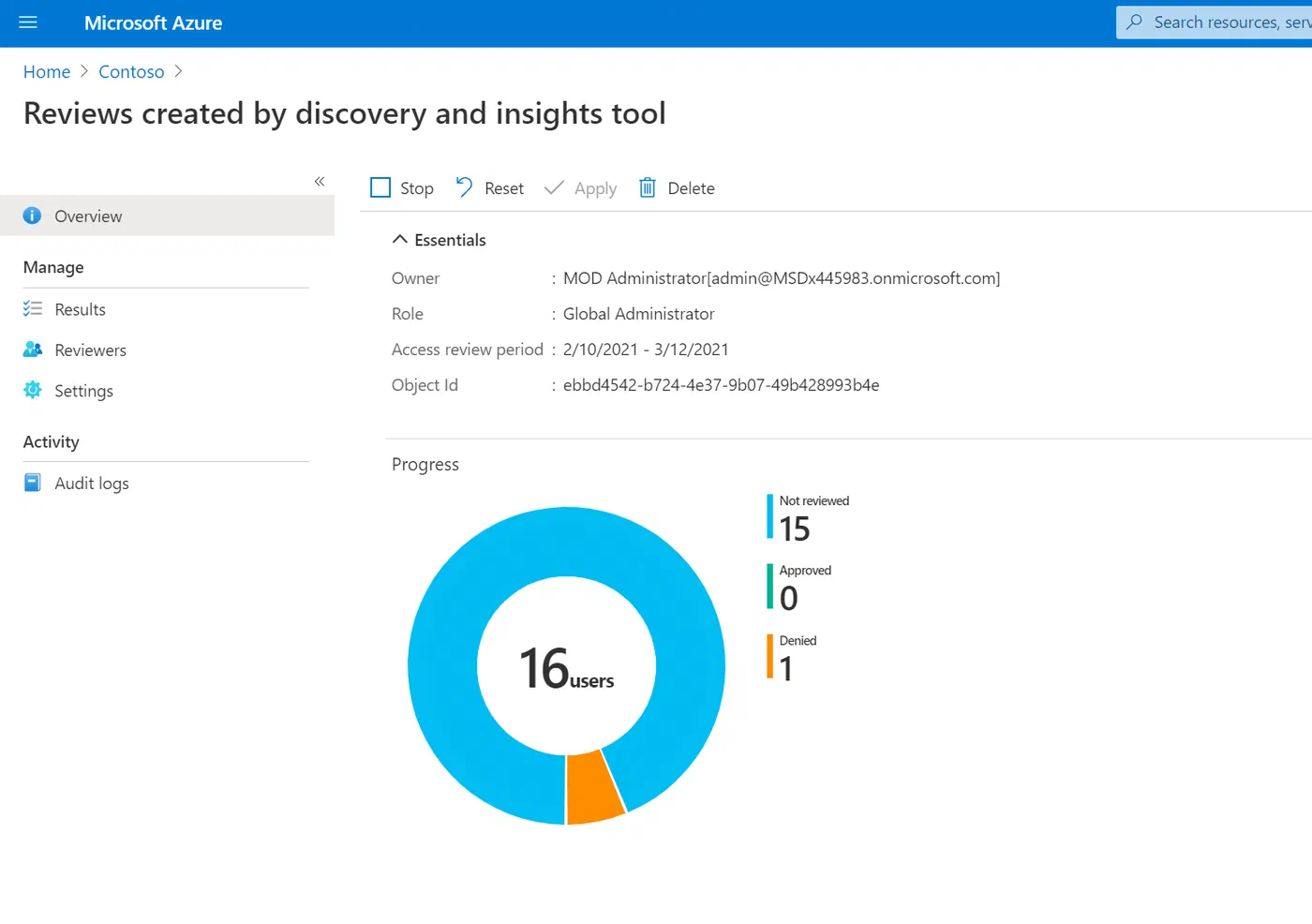This screenshot has width=1312, height=924.
Task: Navigate to the Home breadcrumb
Action: point(47,71)
